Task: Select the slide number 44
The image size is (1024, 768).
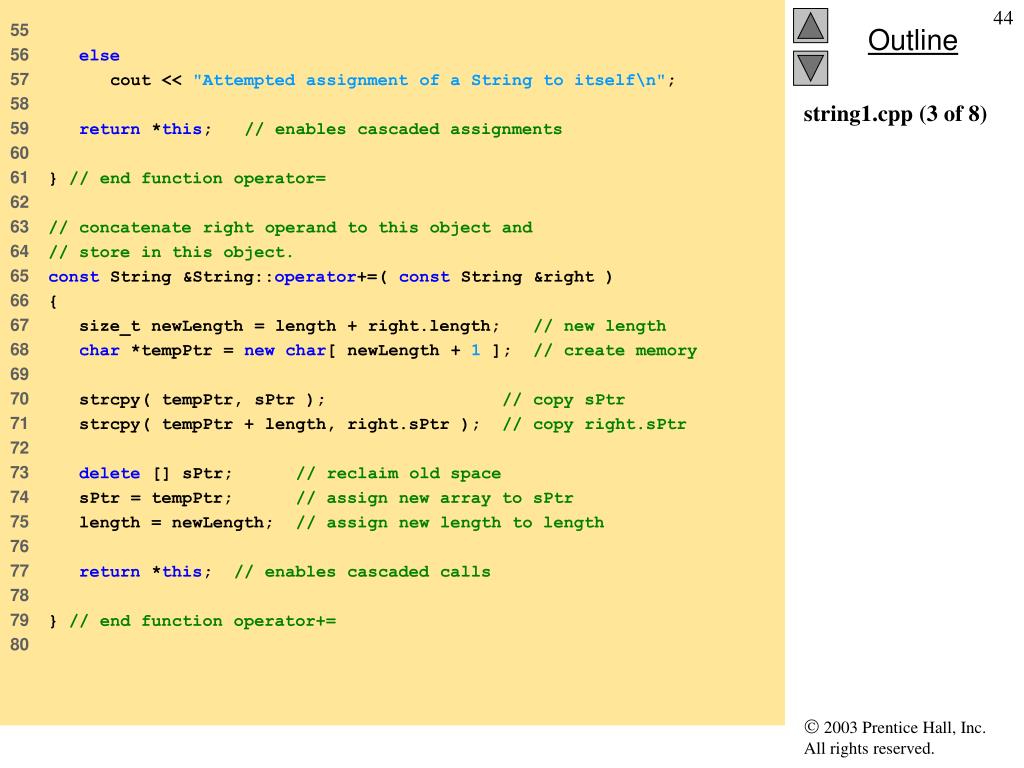Action: (1002, 18)
